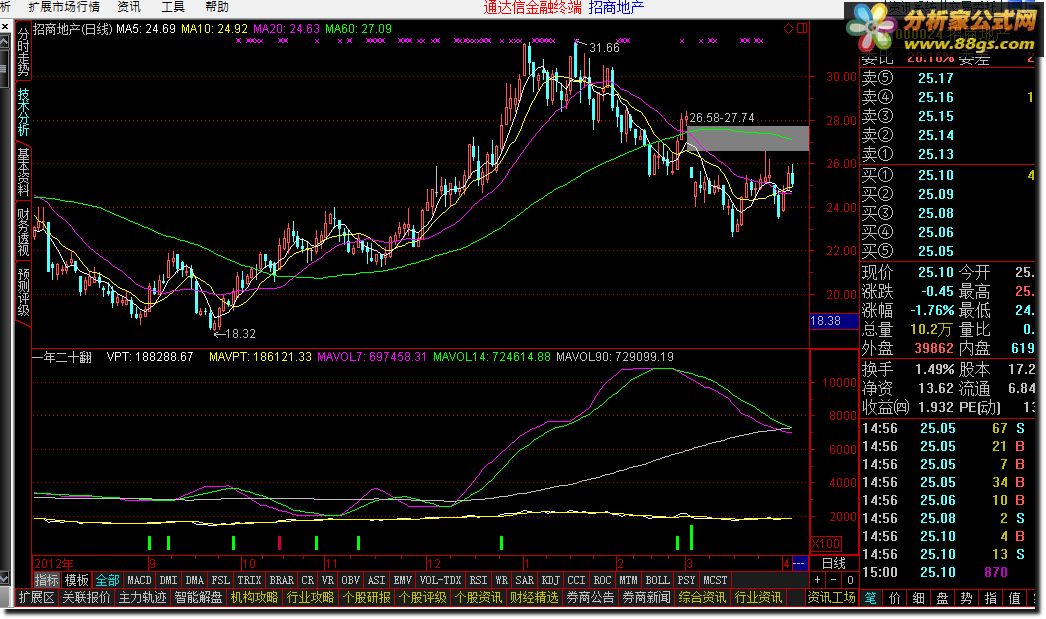This screenshot has height=619, width=1046.
Task: Click the blue dashed box at time axis end
Action: coord(800,564)
